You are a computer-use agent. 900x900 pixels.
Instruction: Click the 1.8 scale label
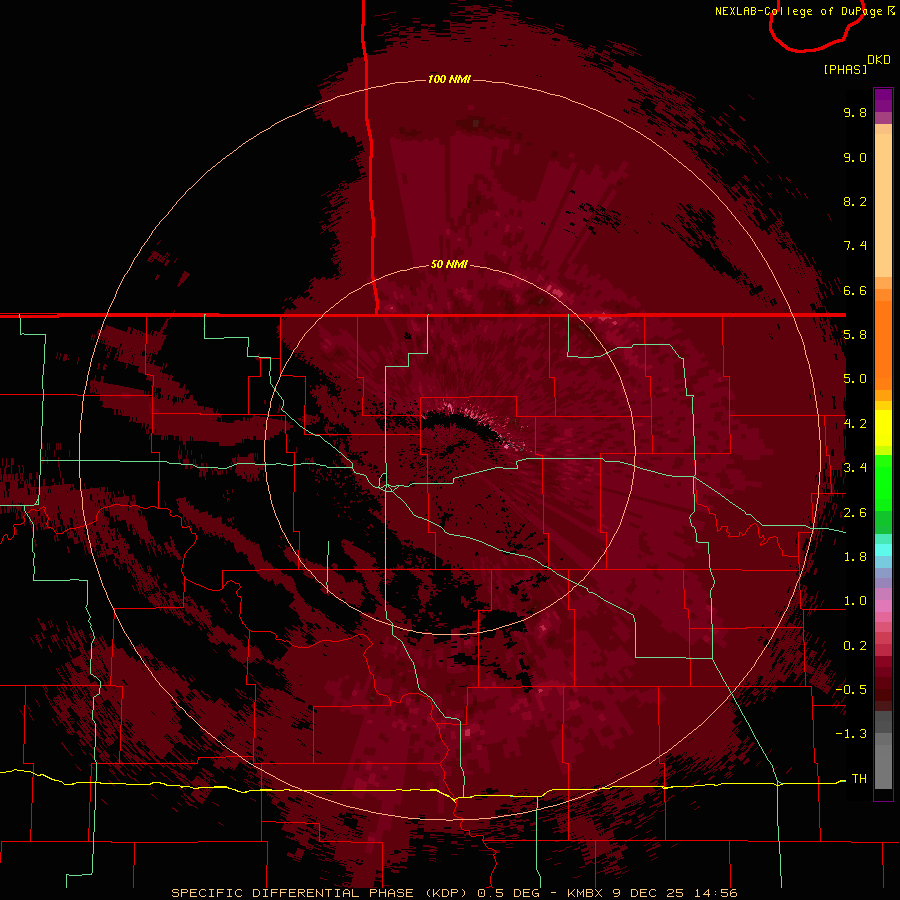(855, 557)
